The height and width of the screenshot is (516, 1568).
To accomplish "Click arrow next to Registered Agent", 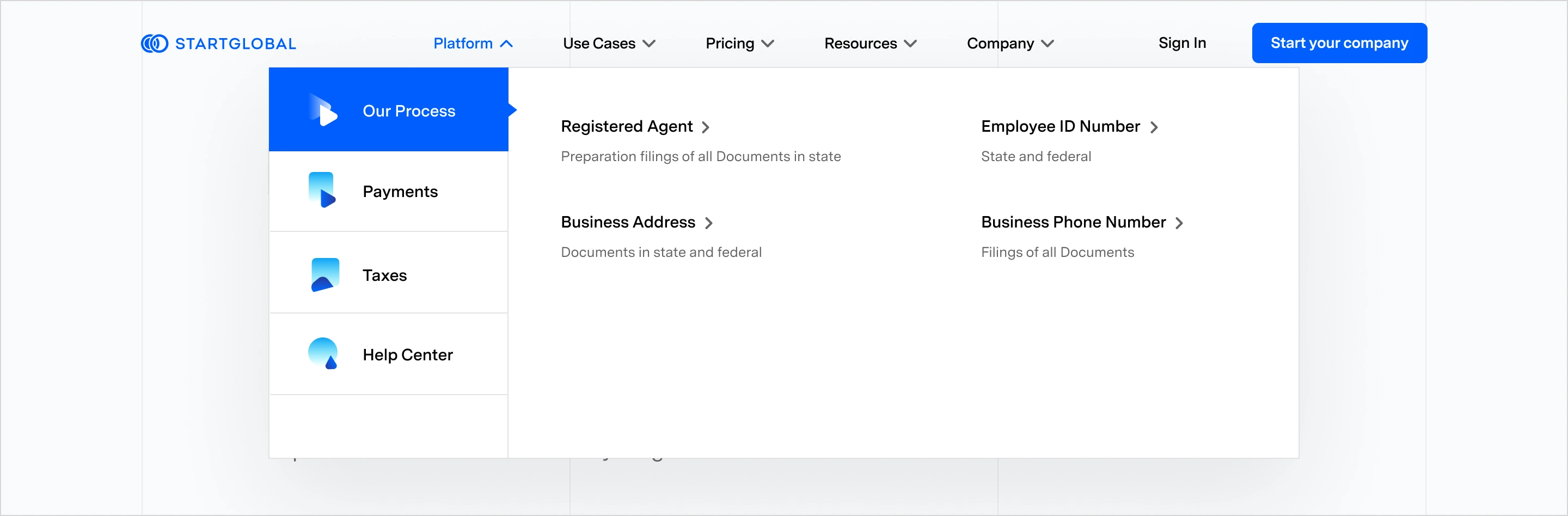I will pos(706,127).
